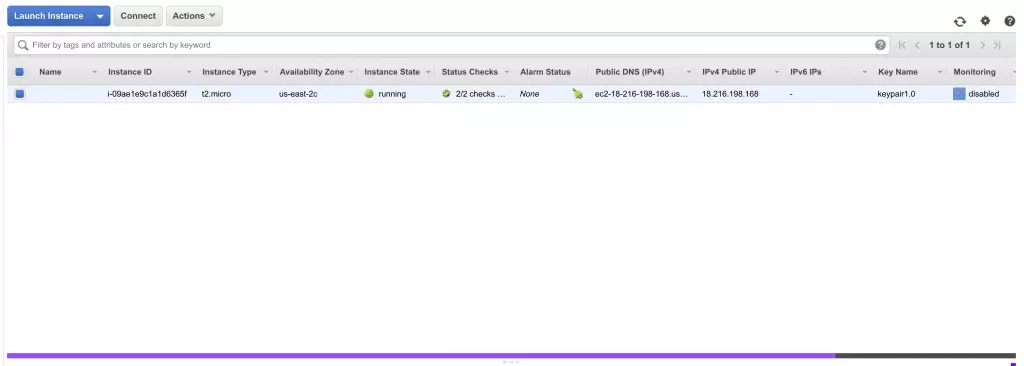The width and height of the screenshot is (1024, 366).
Task: Click the monitoring disabled icon
Action: [959, 94]
